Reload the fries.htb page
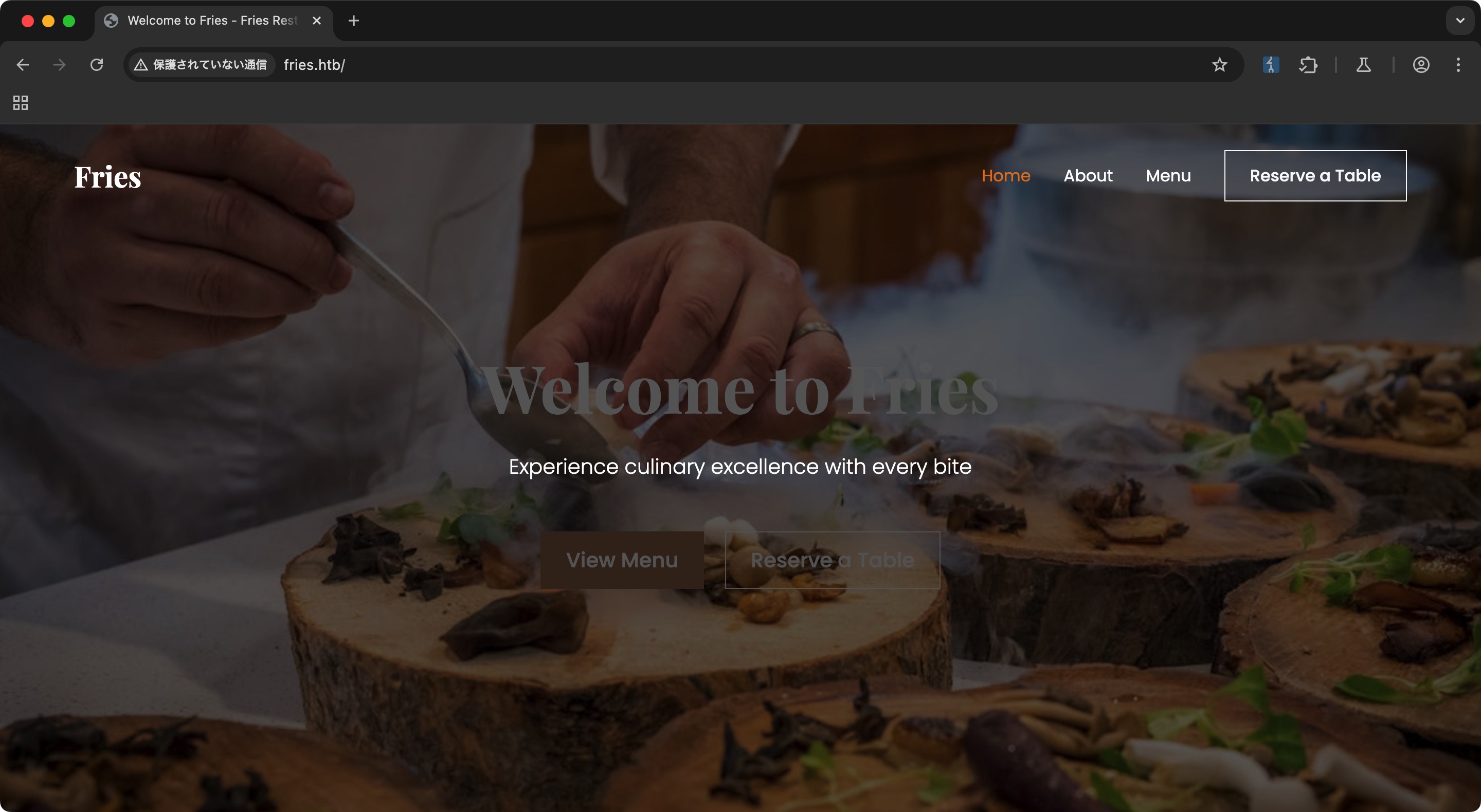Image resolution: width=1481 pixels, height=812 pixels. [x=97, y=65]
